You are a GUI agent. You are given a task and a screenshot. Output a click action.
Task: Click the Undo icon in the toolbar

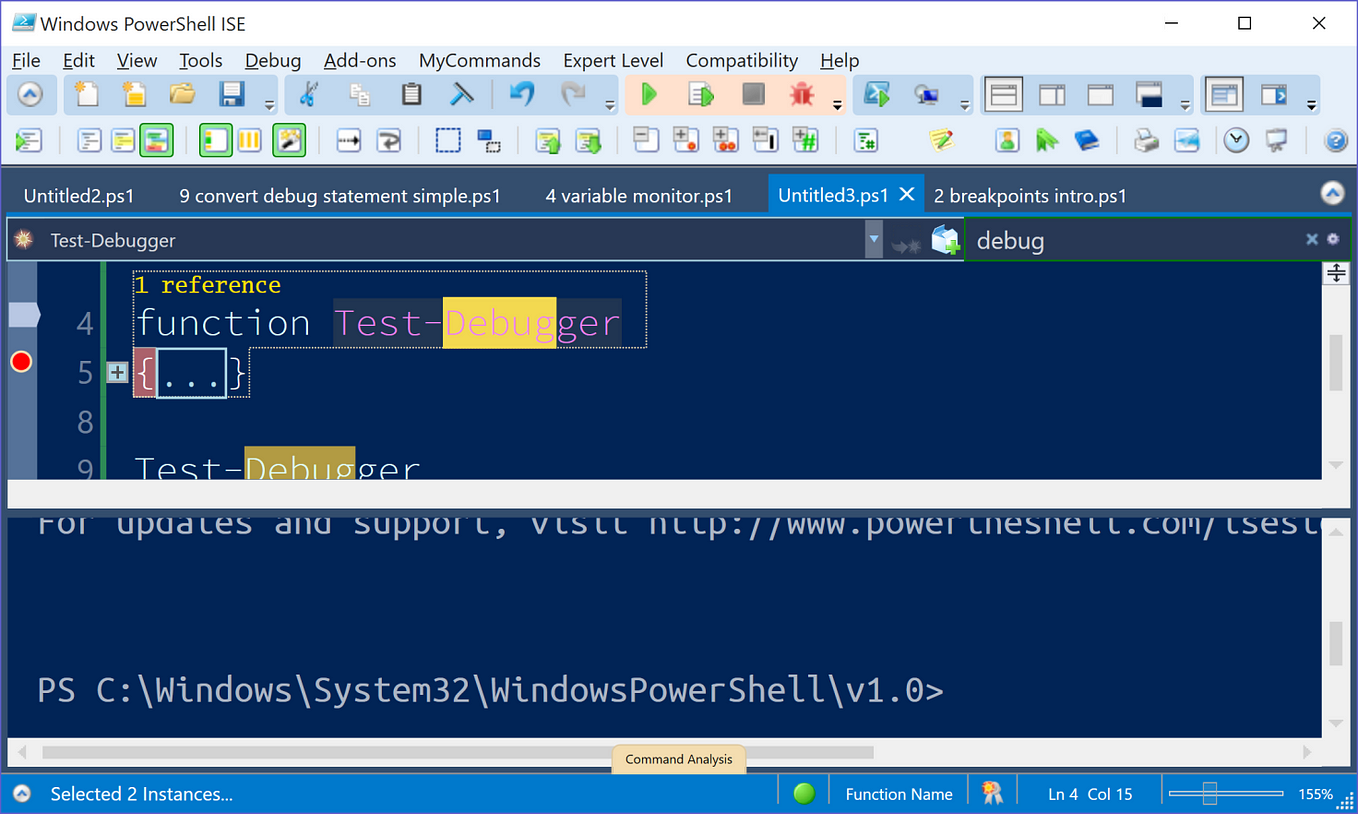(x=519, y=94)
